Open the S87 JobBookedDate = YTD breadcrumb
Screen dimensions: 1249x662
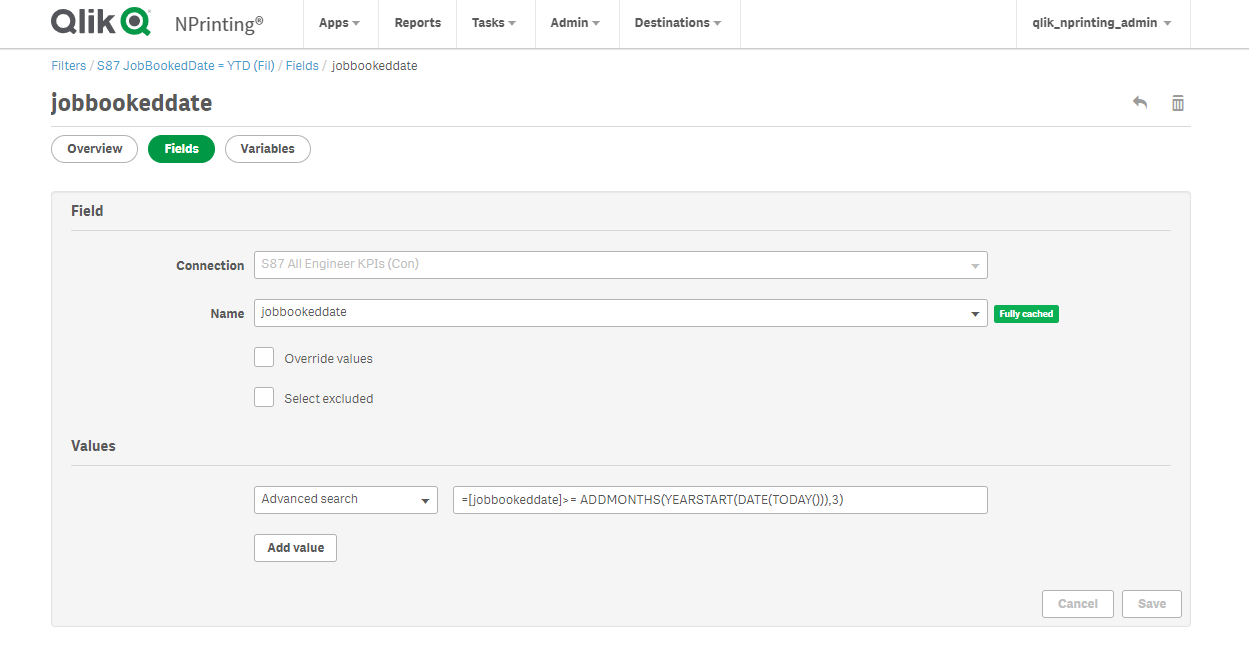click(x=186, y=66)
